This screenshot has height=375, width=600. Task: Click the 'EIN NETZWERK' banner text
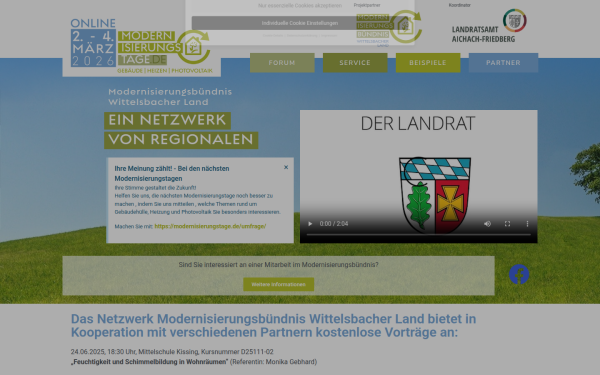pos(167,121)
